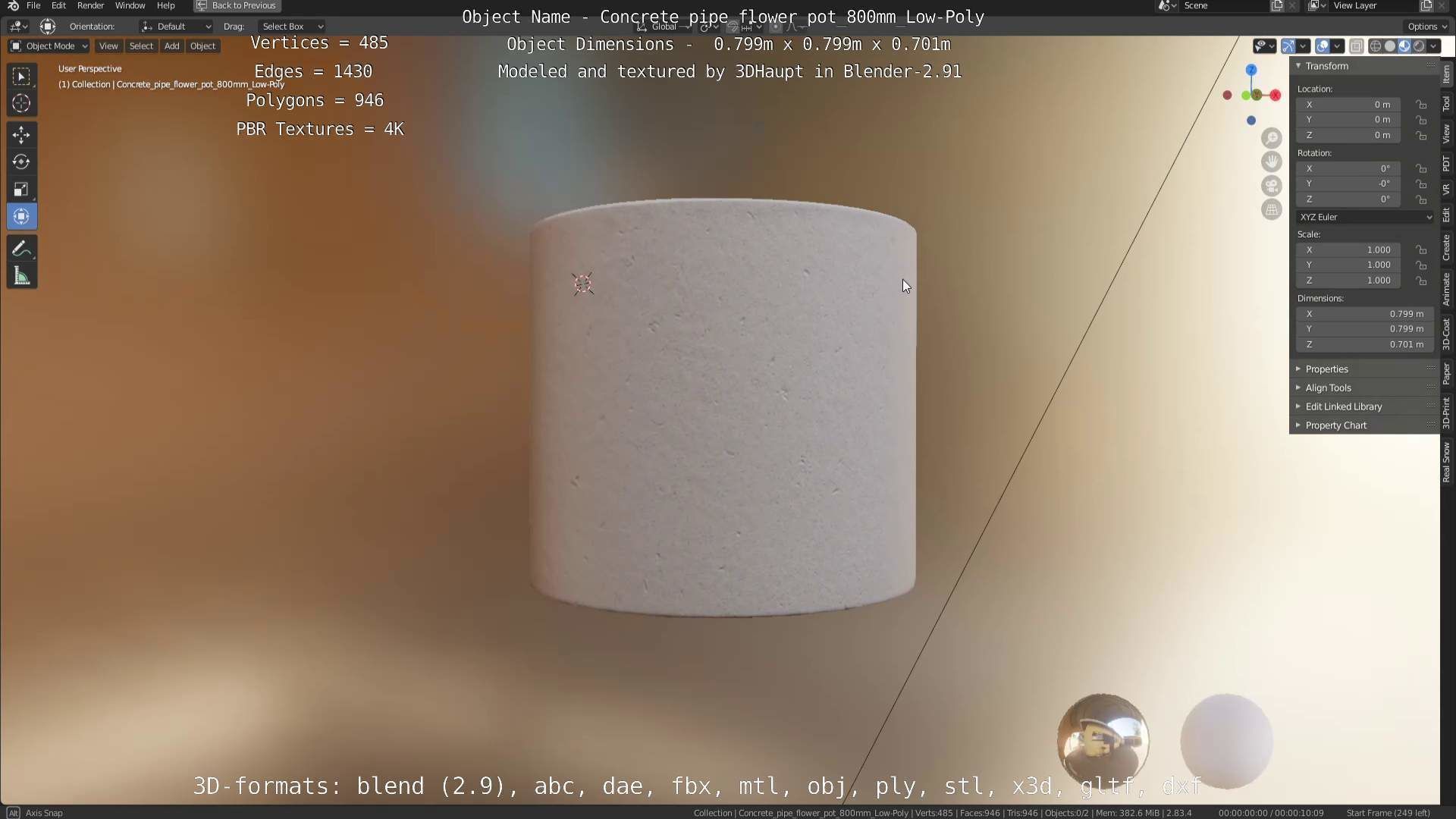Open the viewport View menu
The image size is (1456, 819).
coord(108,46)
